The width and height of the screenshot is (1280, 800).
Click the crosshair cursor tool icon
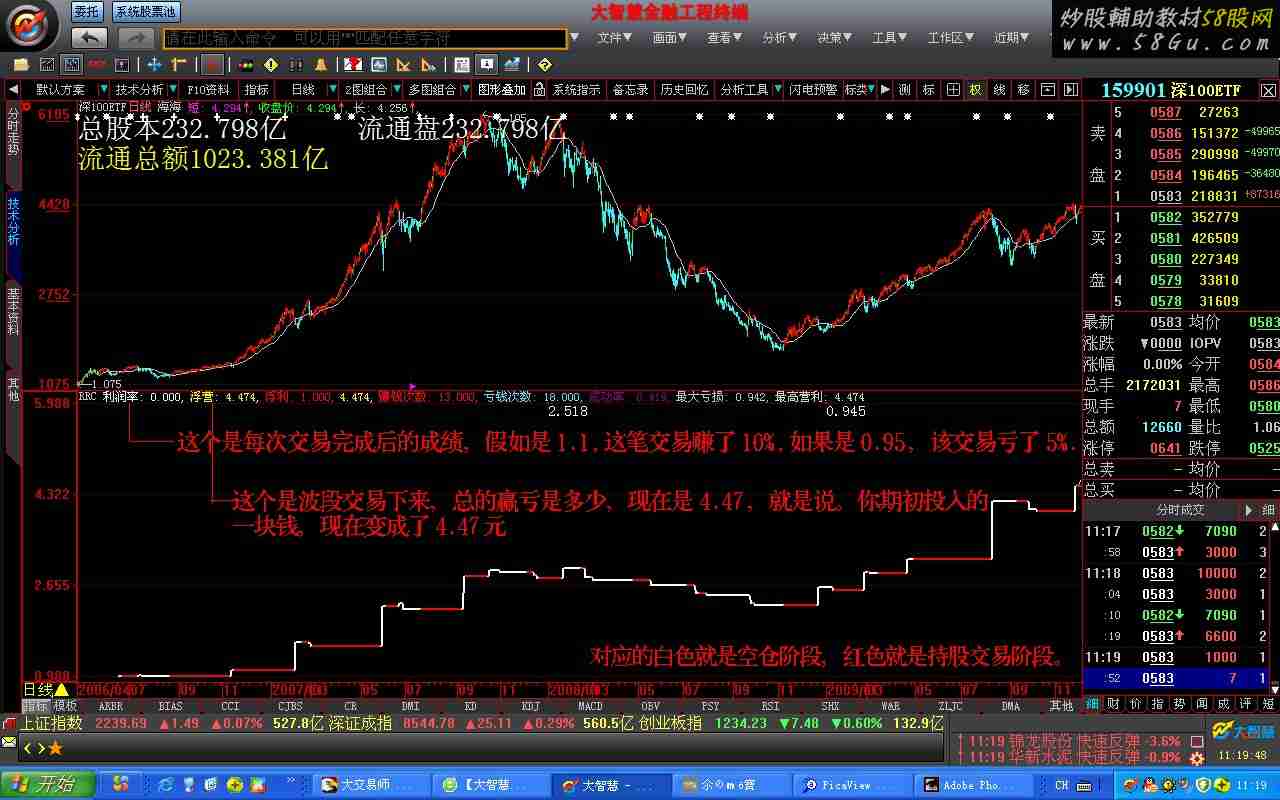[x=155, y=65]
